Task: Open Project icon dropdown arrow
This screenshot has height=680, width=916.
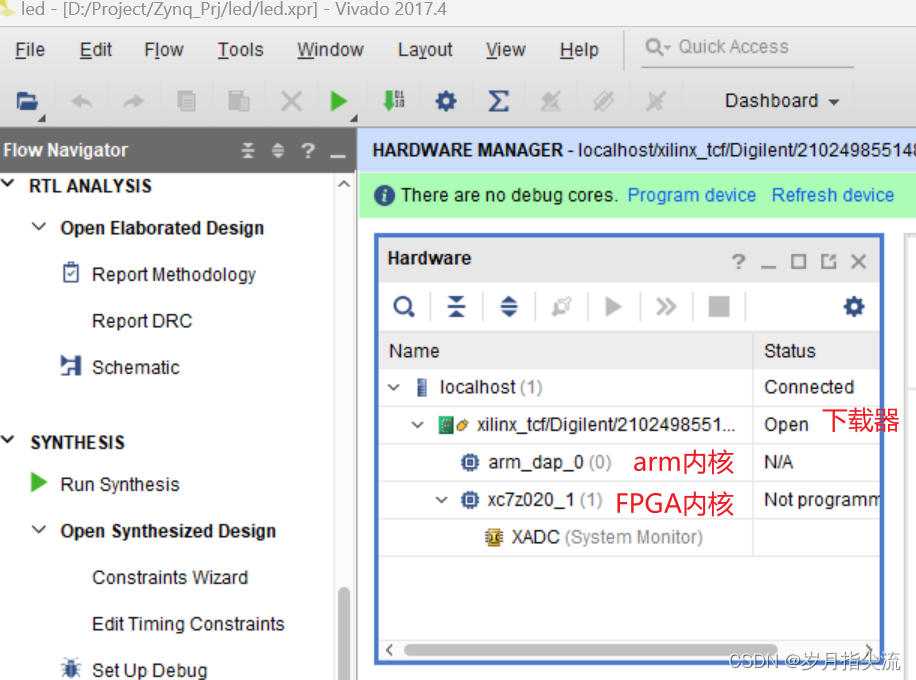Action: (x=41, y=119)
